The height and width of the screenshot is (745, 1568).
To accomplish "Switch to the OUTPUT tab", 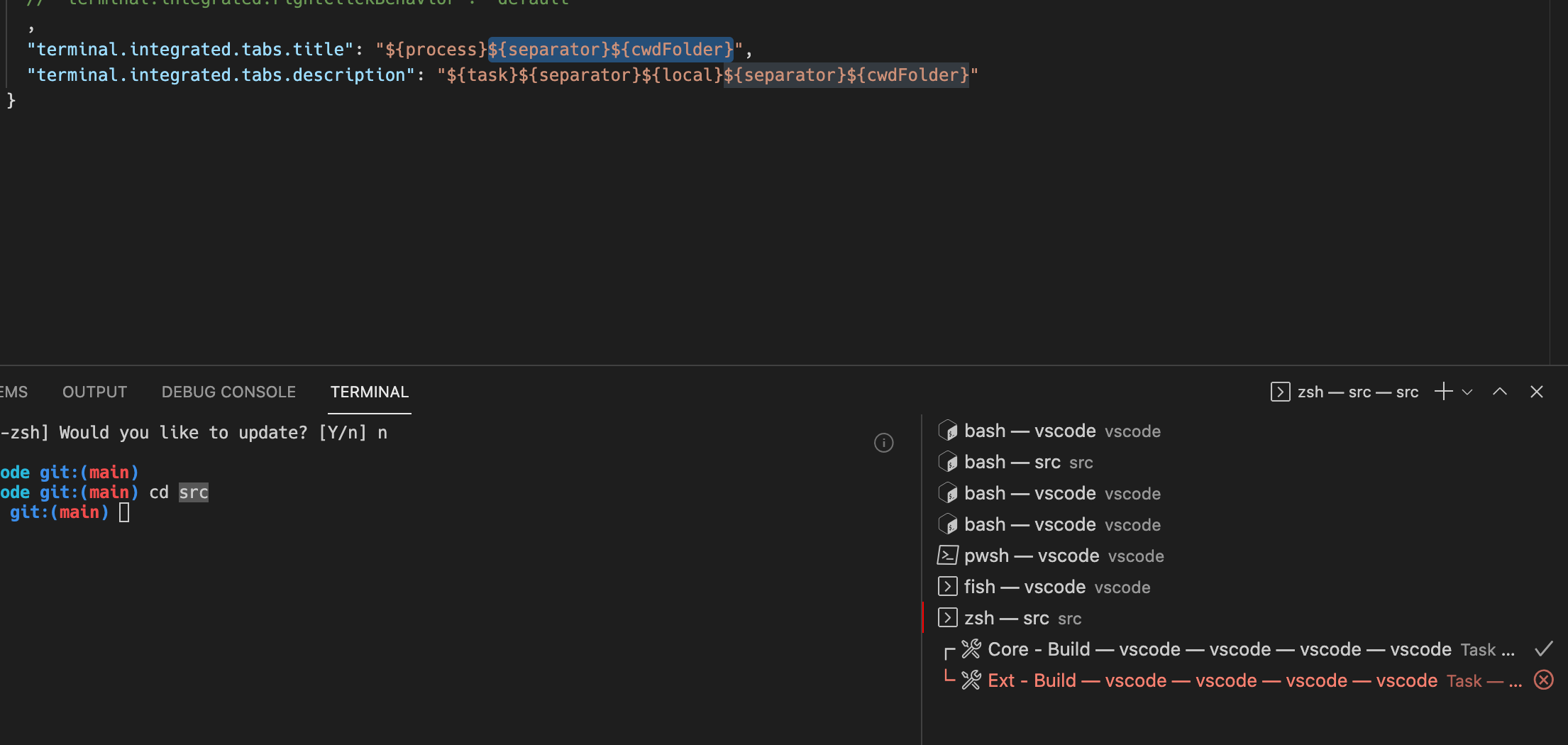I will click(94, 391).
